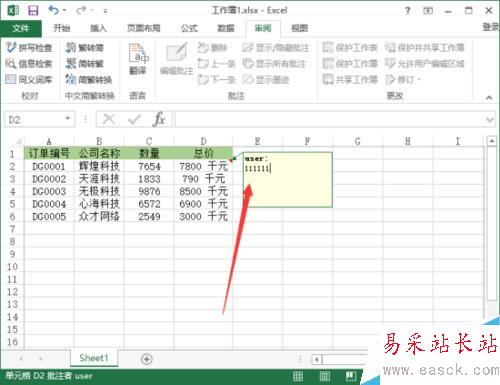Open 简繁转换 conversion dialog
This screenshot has height=385, width=500.
pyautogui.click(x=89, y=79)
